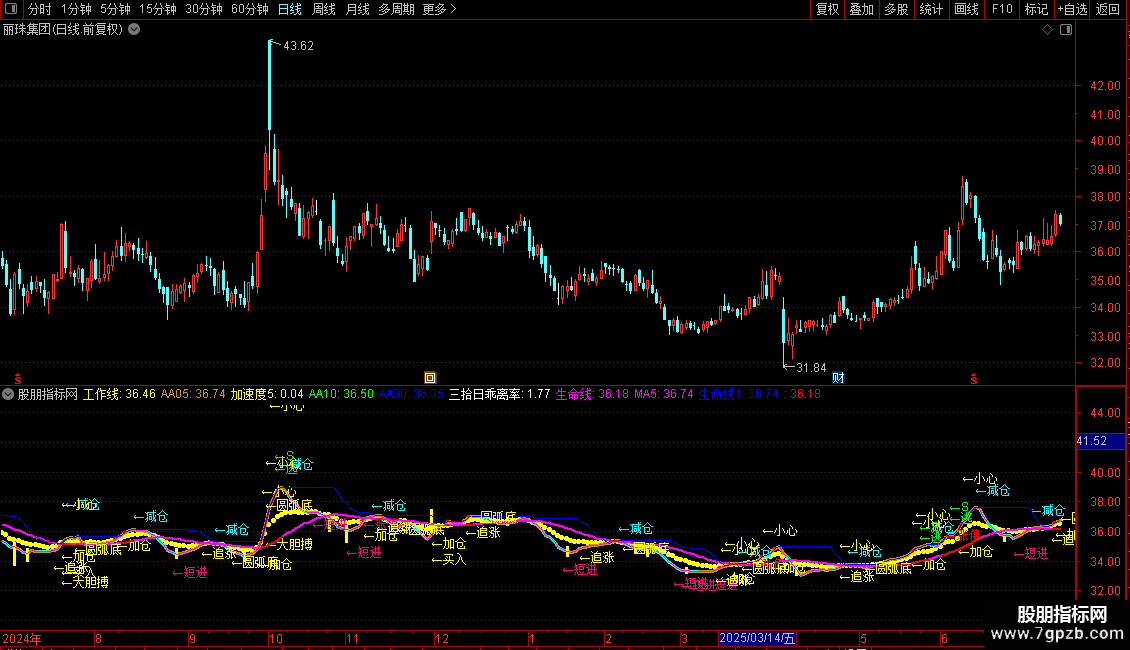This screenshot has height=650, width=1130.
Task: Expand the 更多 periods menu
Action: click(439, 9)
